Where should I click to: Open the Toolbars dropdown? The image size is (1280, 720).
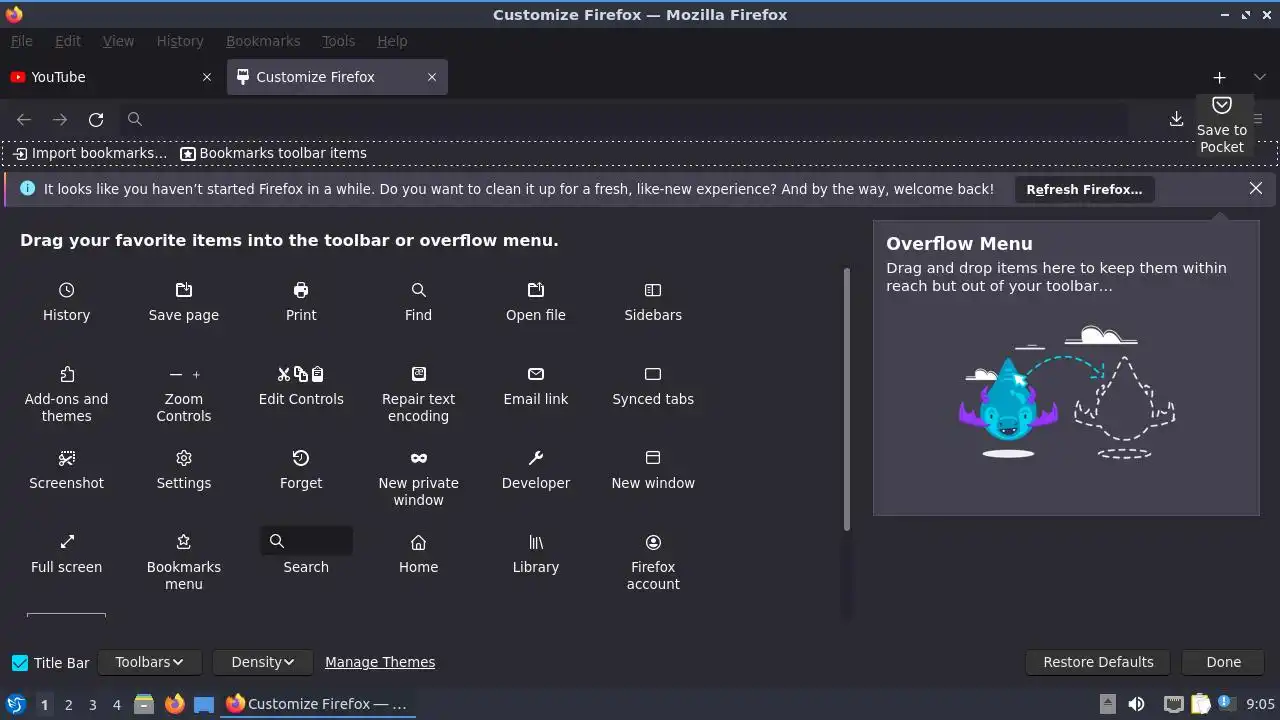pos(150,662)
